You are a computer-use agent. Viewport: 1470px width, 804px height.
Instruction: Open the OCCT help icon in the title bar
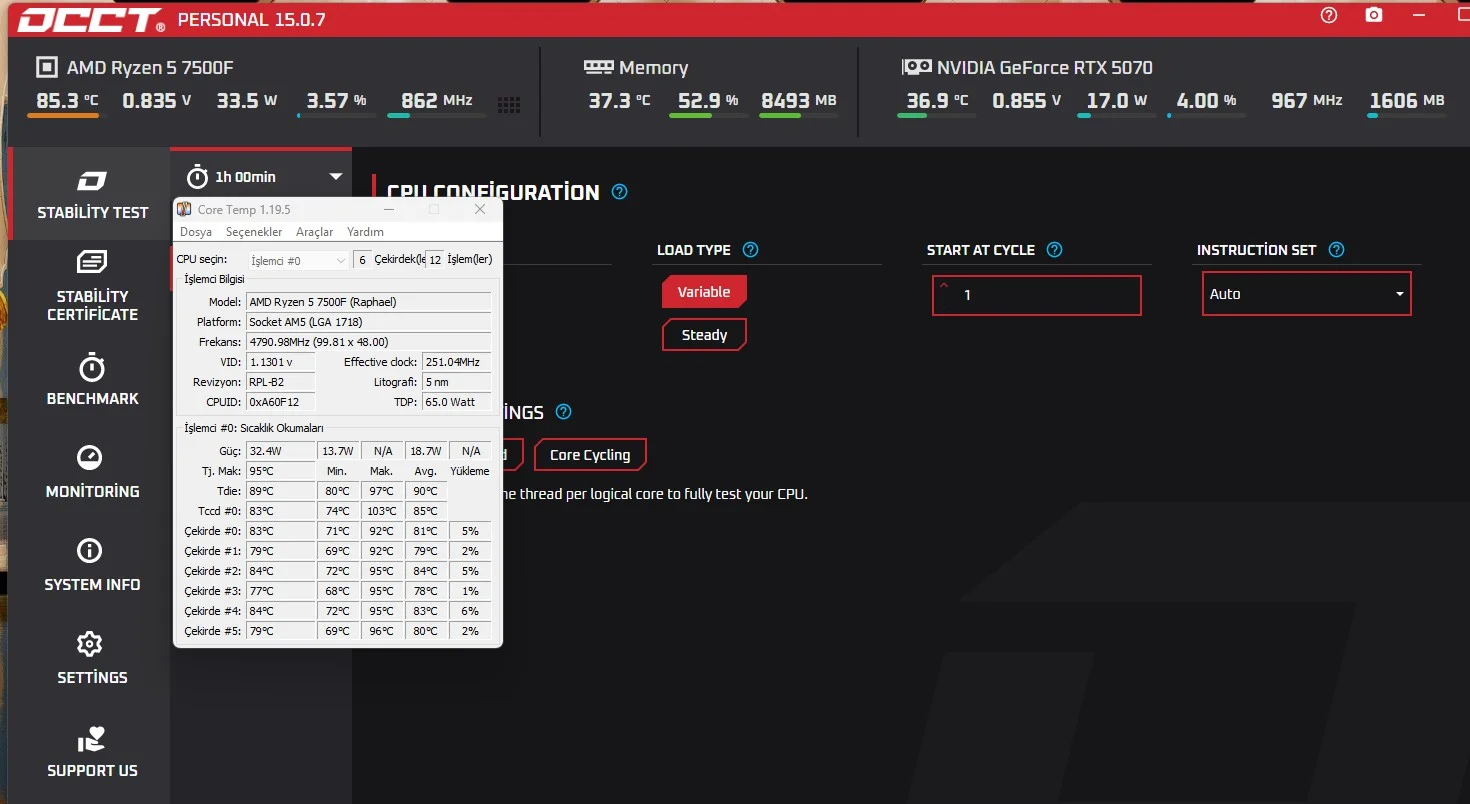[1329, 15]
